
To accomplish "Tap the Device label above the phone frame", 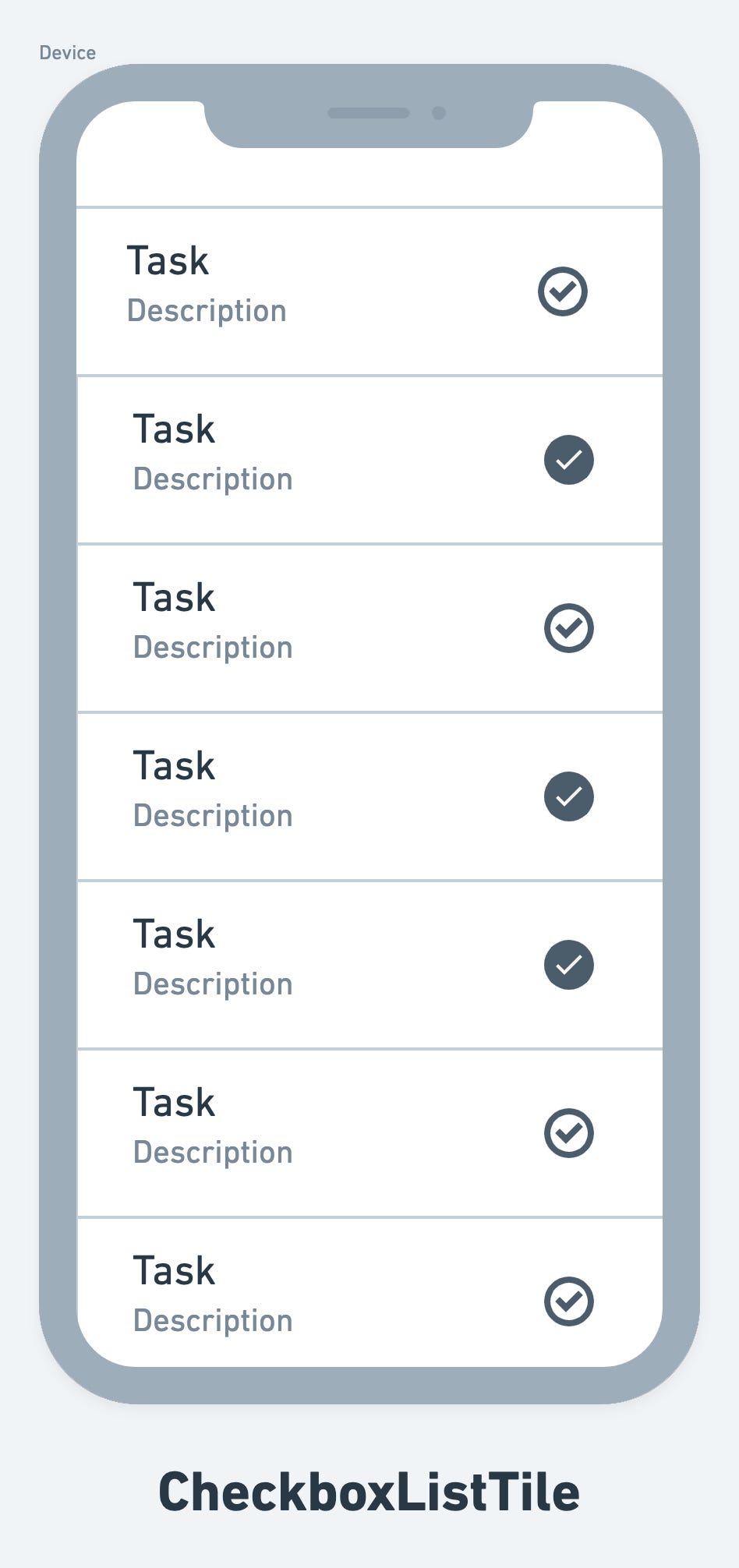I will tap(68, 52).
